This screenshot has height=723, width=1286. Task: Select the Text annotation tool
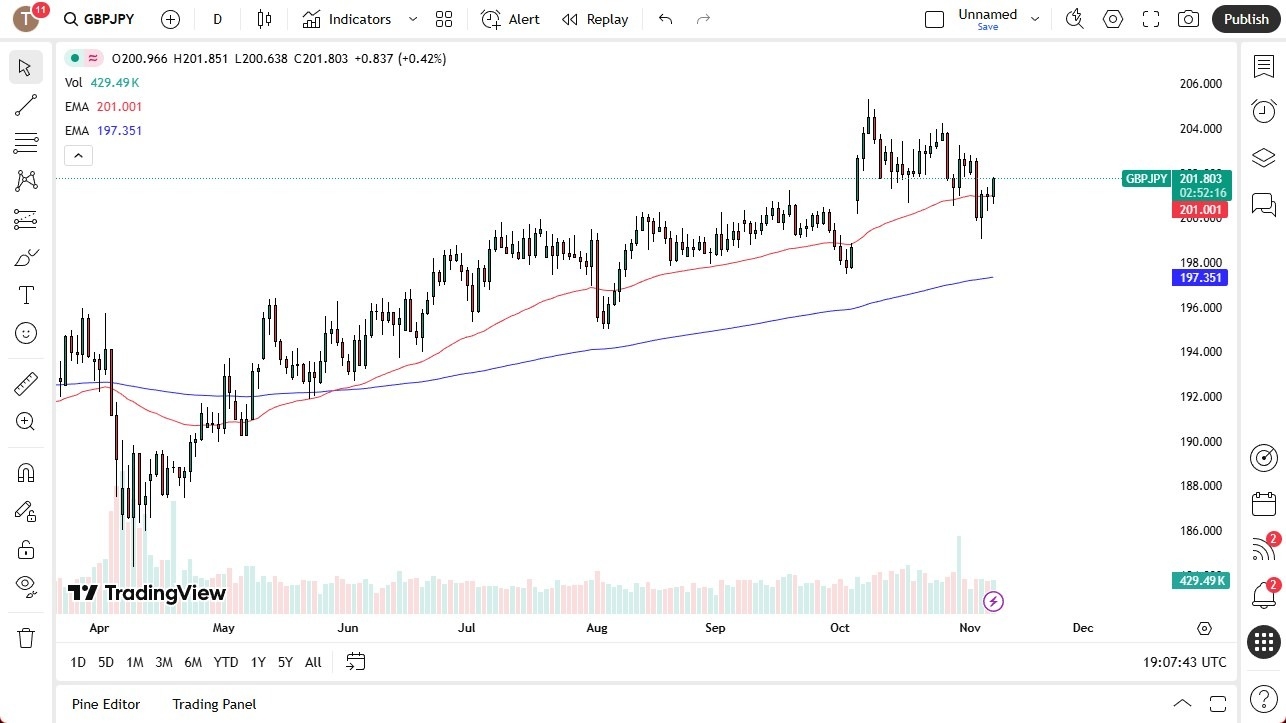coord(25,294)
